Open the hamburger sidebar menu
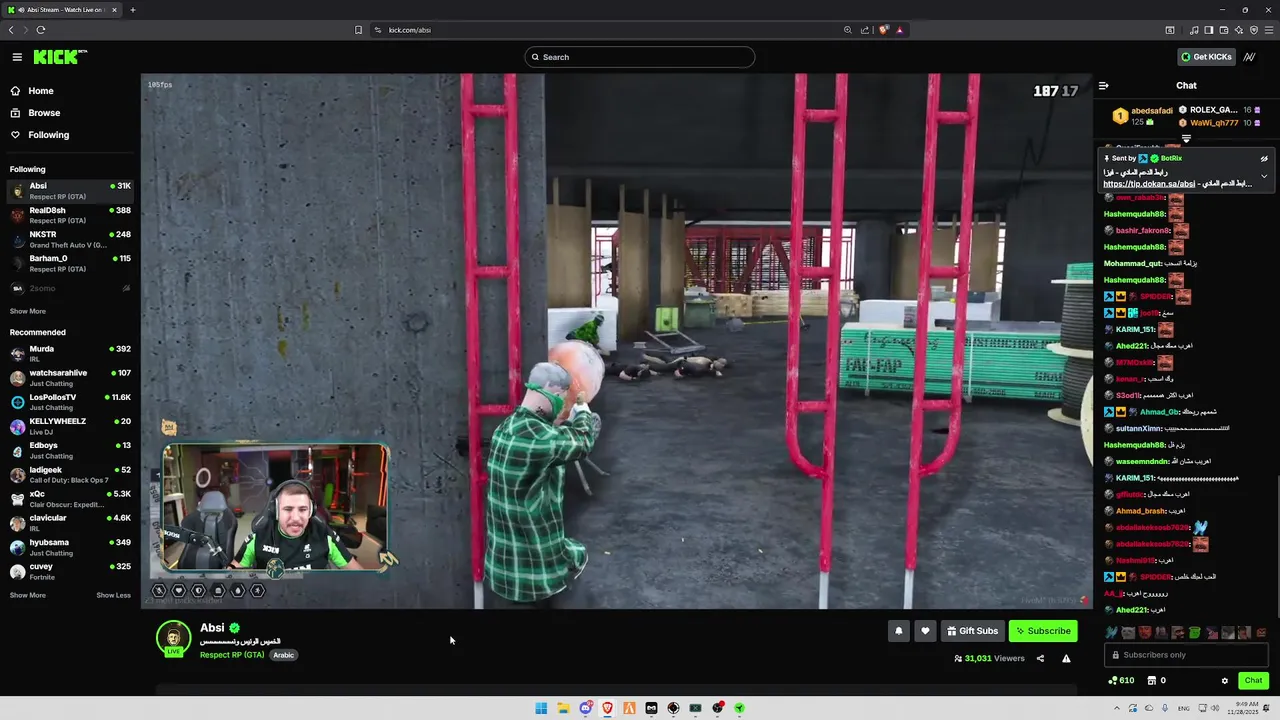This screenshot has width=1280, height=720. (x=17, y=57)
